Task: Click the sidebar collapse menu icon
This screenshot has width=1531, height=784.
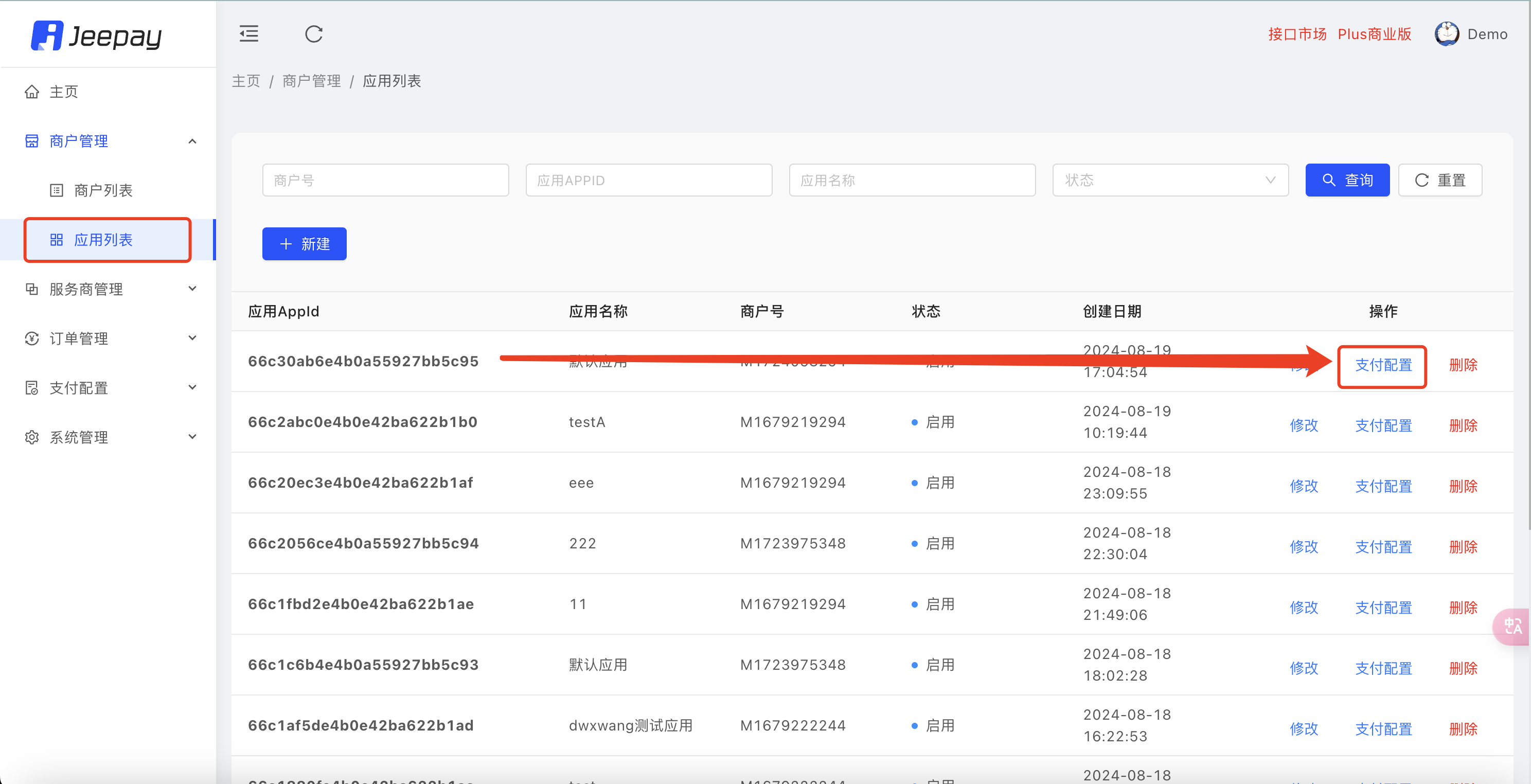Action: coord(248,34)
